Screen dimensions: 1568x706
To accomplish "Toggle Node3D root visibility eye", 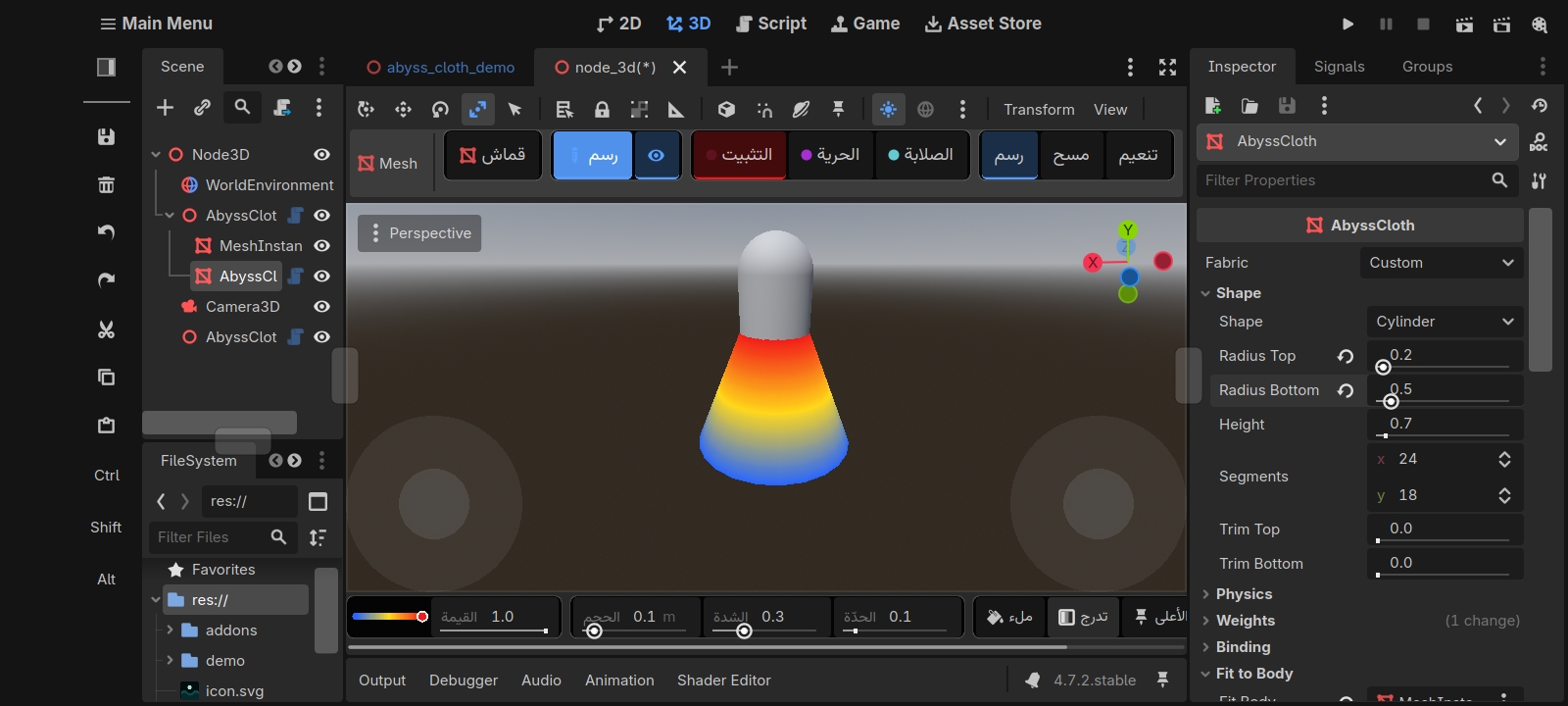I will (321, 155).
